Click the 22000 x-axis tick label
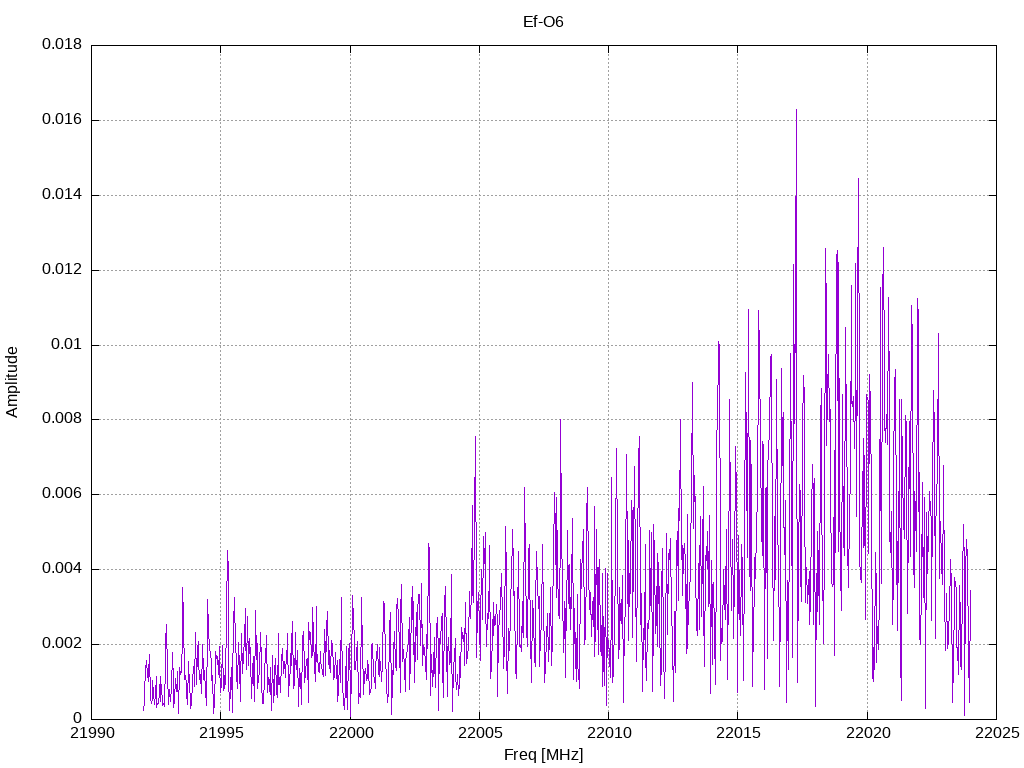 point(350,733)
